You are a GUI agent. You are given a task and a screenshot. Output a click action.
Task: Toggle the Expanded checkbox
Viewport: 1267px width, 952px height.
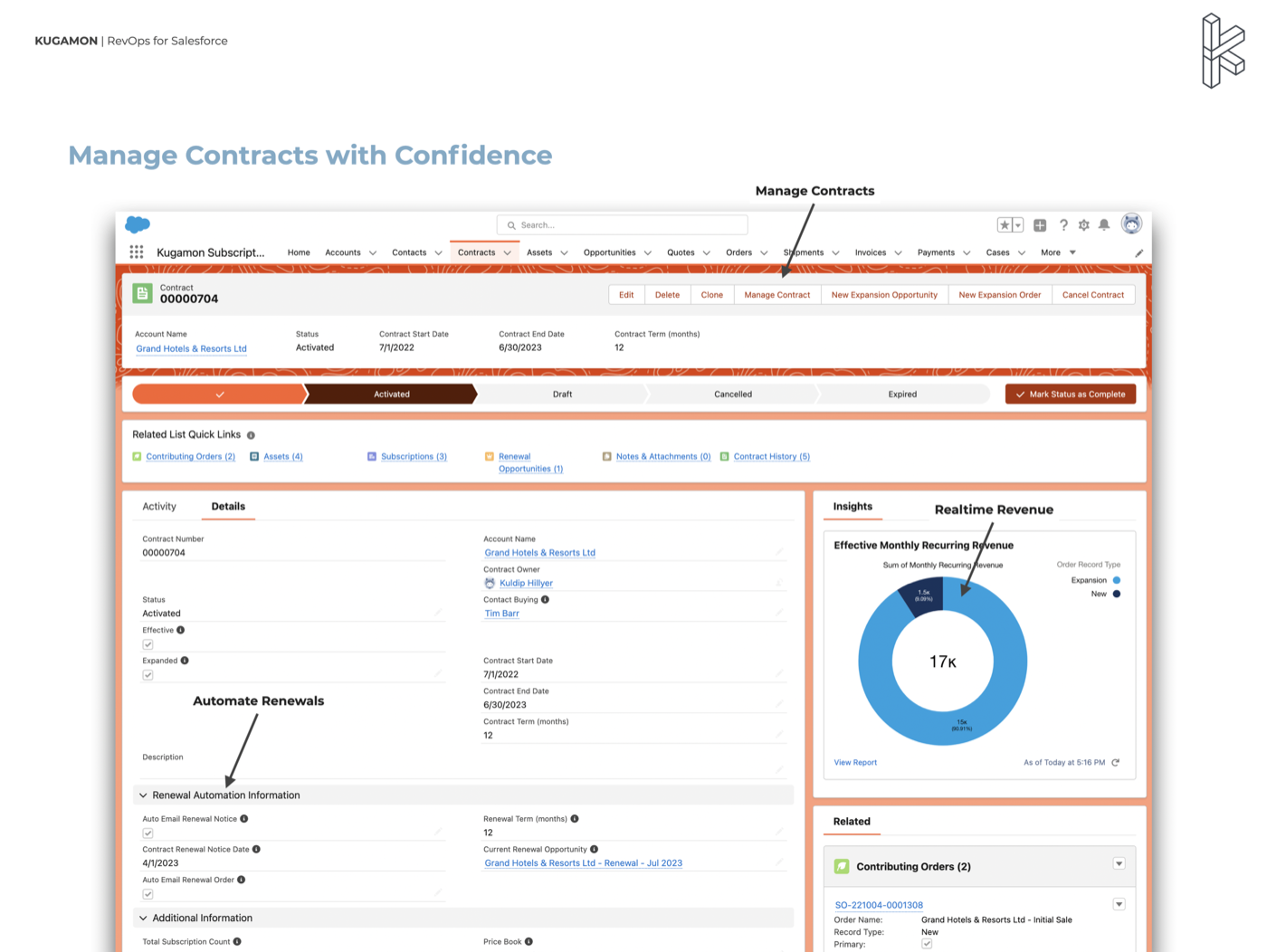[x=148, y=674]
